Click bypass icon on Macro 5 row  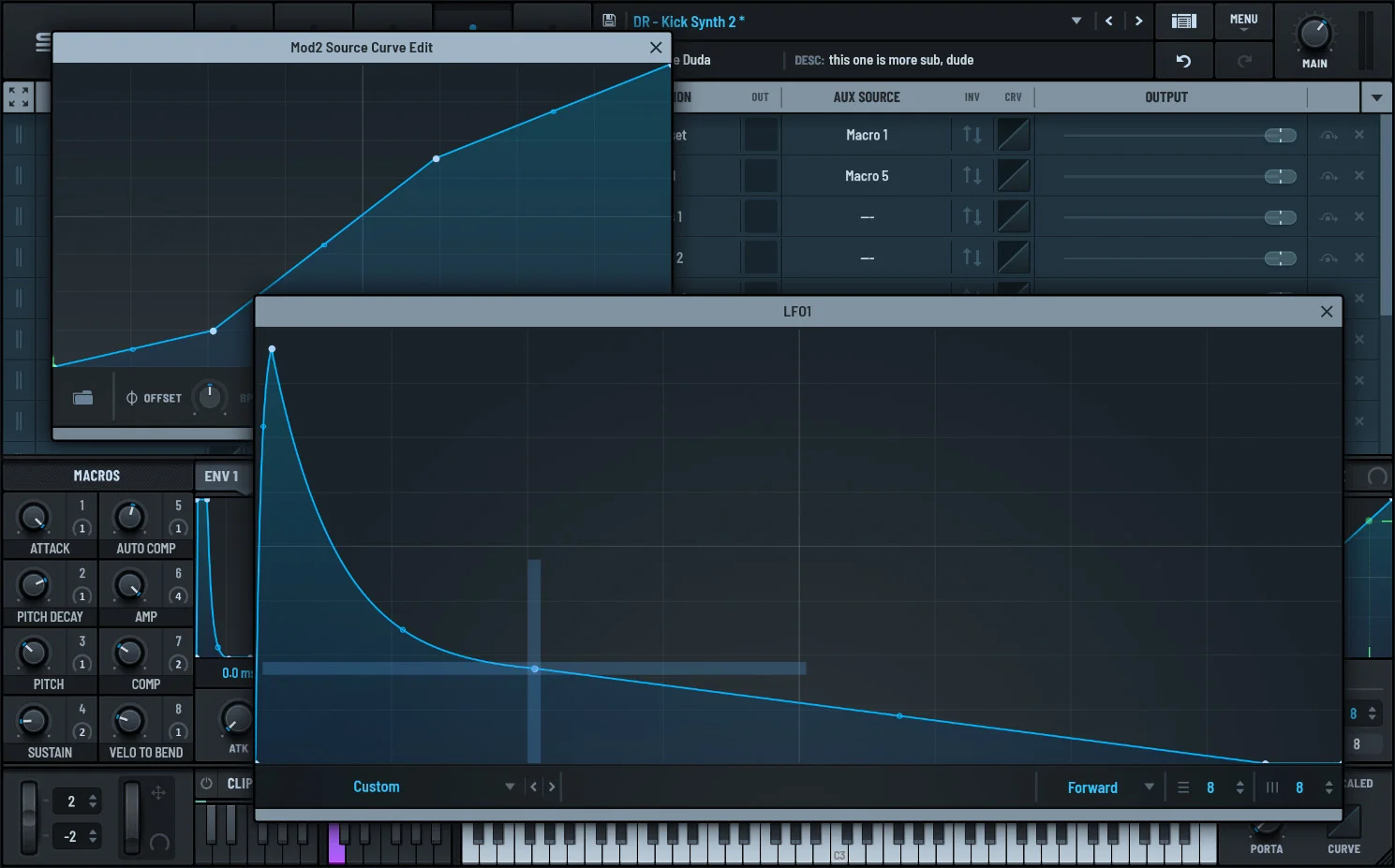coord(1328,177)
